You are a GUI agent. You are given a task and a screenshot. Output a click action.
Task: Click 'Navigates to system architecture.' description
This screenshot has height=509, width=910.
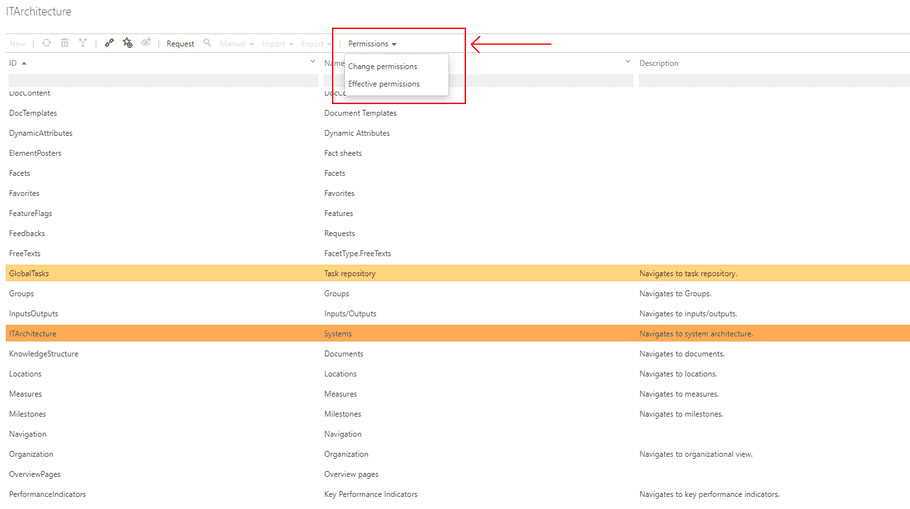[696, 334]
